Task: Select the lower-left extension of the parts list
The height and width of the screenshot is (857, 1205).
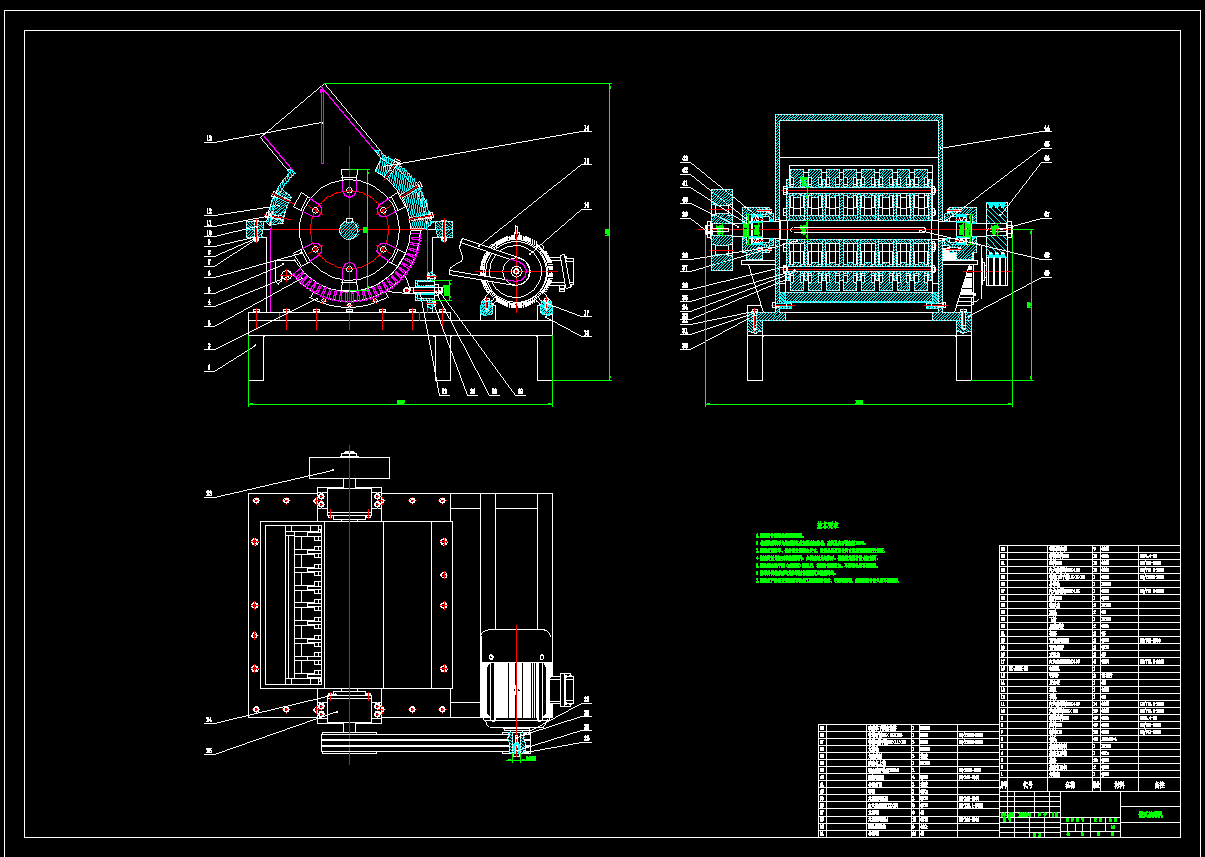Action: click(909, 780)
